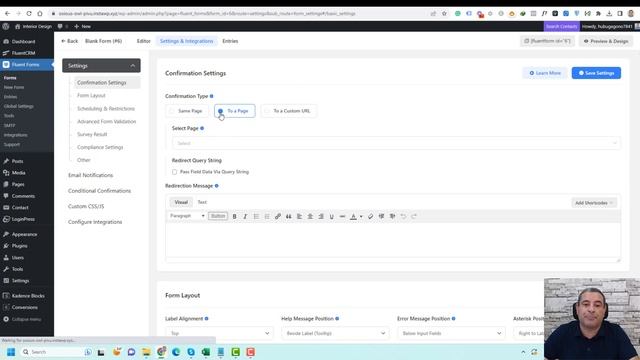640x360 pixels.
Task: Click the text color icon
Action: coord(353,216)
